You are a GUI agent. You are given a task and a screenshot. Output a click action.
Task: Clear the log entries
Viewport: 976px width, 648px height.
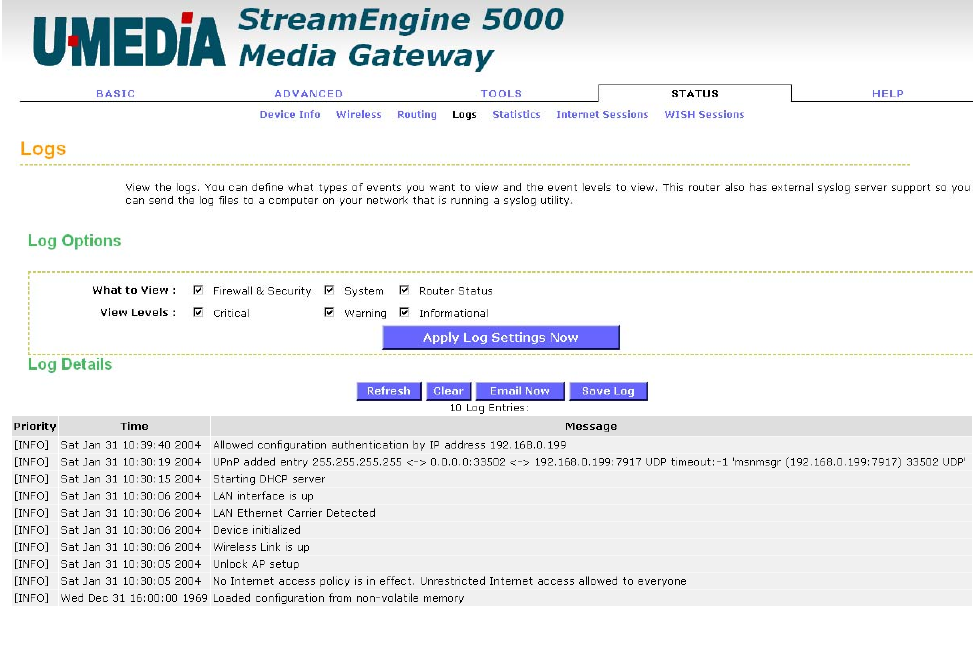[448, 391]
